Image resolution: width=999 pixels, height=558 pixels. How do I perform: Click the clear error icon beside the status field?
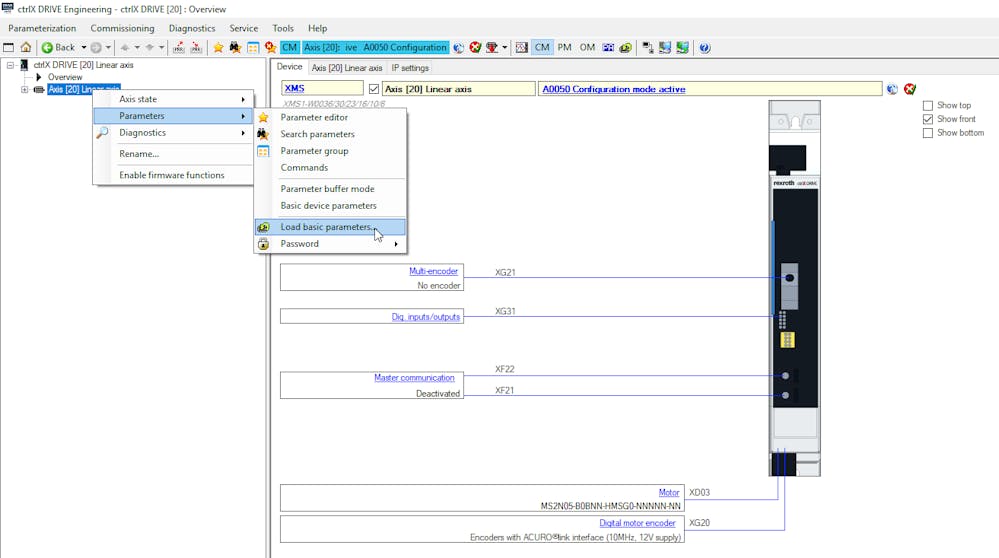pos(910,89)
